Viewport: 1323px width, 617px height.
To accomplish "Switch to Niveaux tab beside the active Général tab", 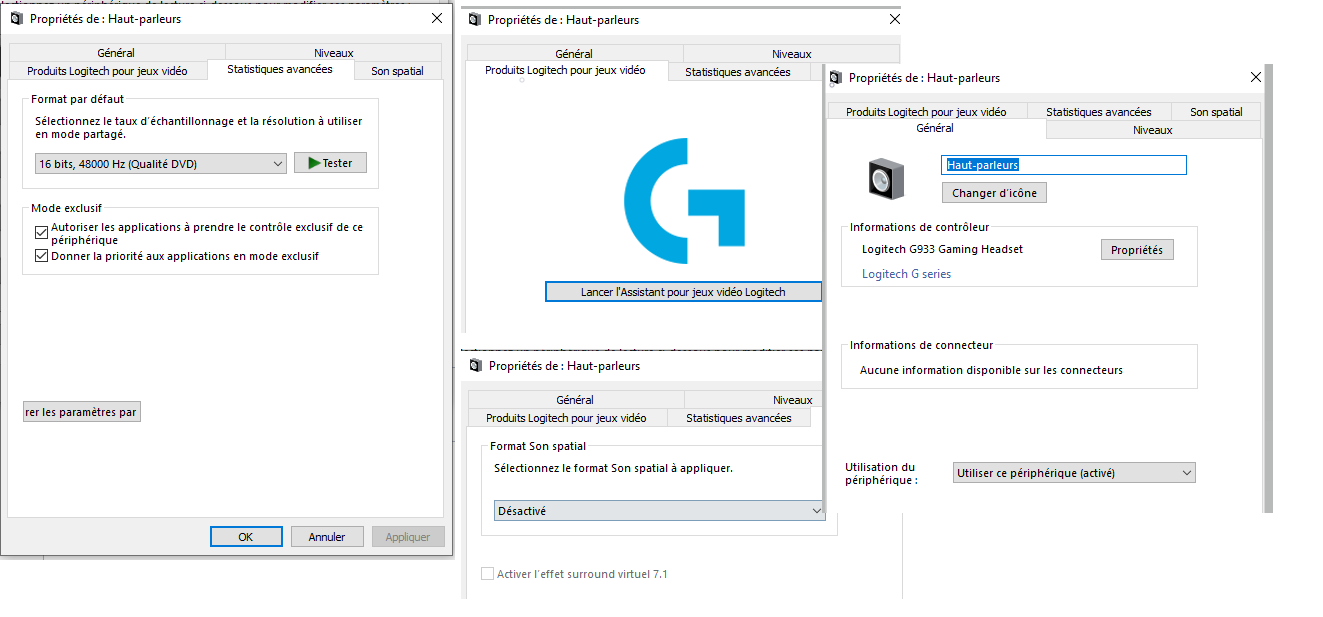I will (1152, 130).
